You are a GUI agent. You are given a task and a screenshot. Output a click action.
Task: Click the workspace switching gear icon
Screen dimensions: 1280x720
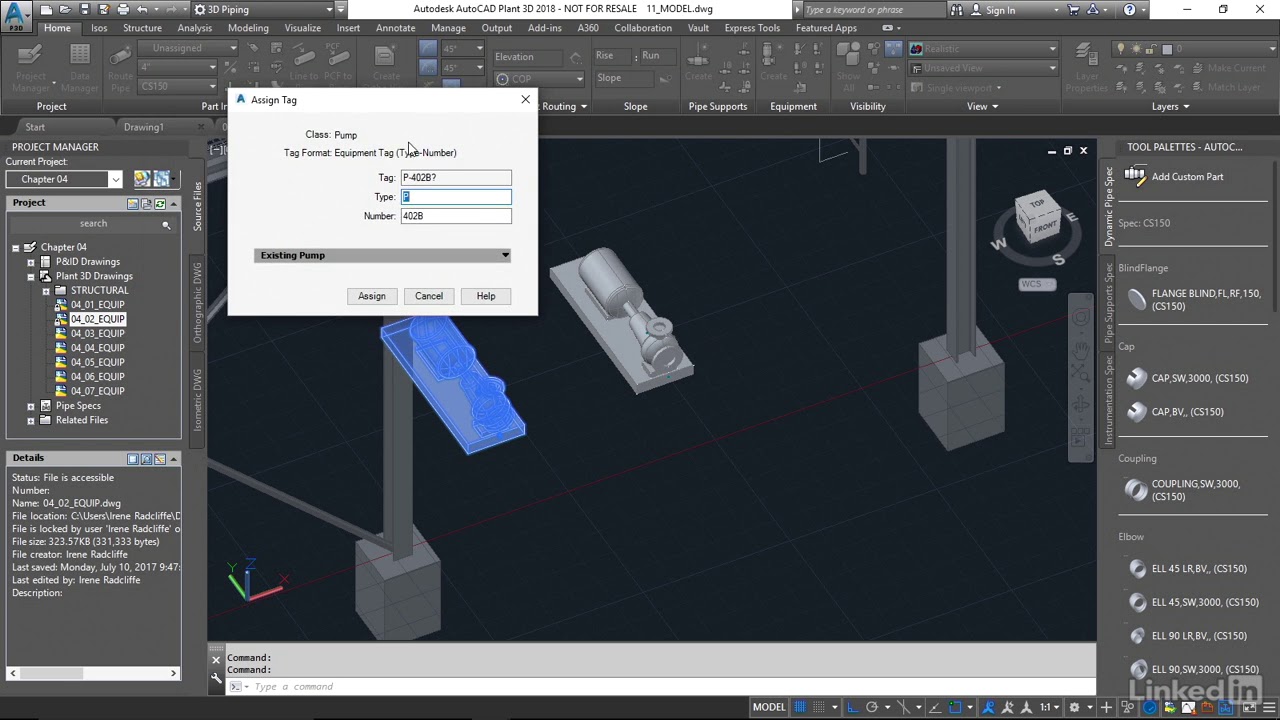[1073, 707]
